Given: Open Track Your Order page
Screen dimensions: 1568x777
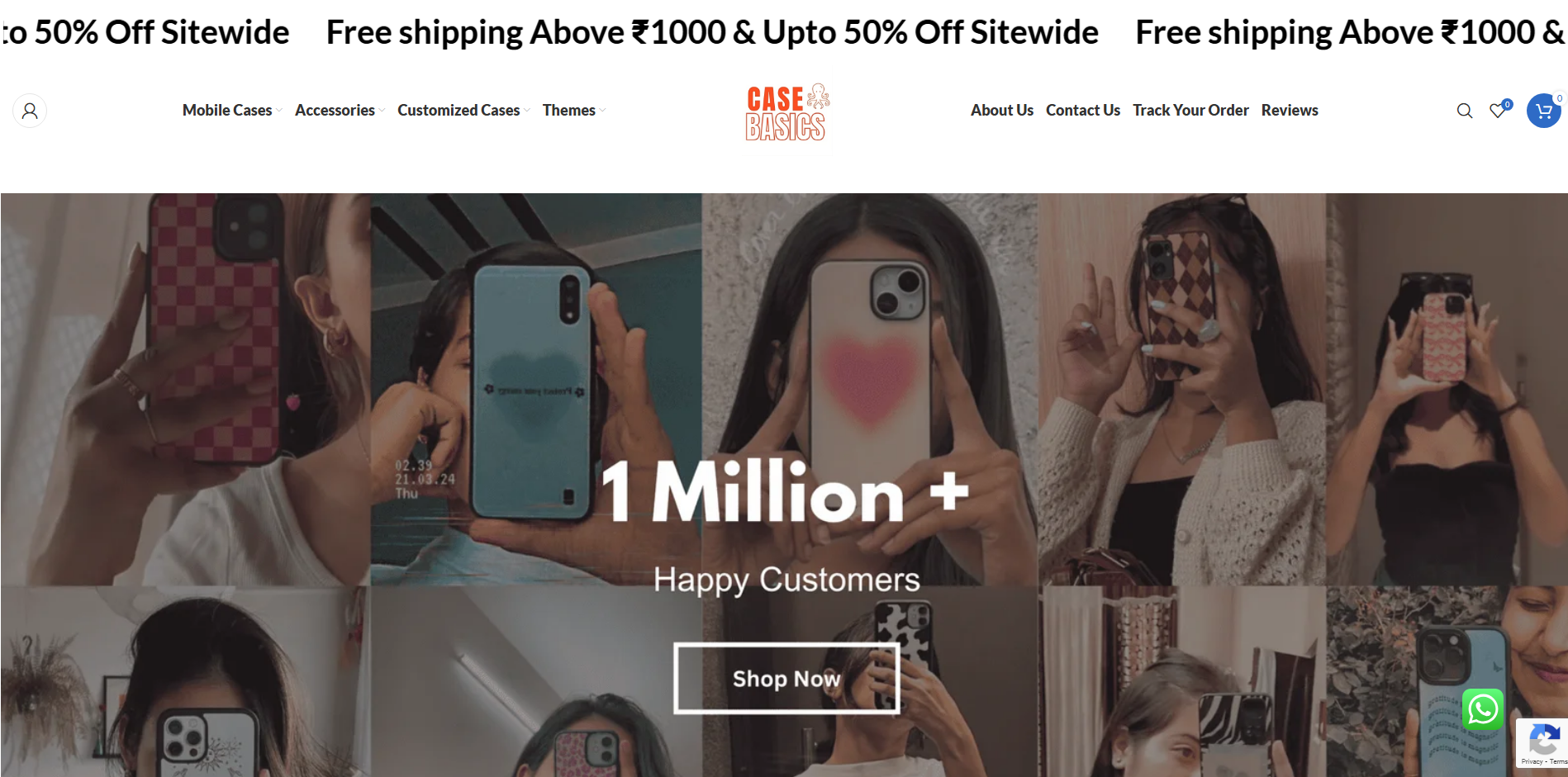Looking at the screenshot, I should point(1190,111).
